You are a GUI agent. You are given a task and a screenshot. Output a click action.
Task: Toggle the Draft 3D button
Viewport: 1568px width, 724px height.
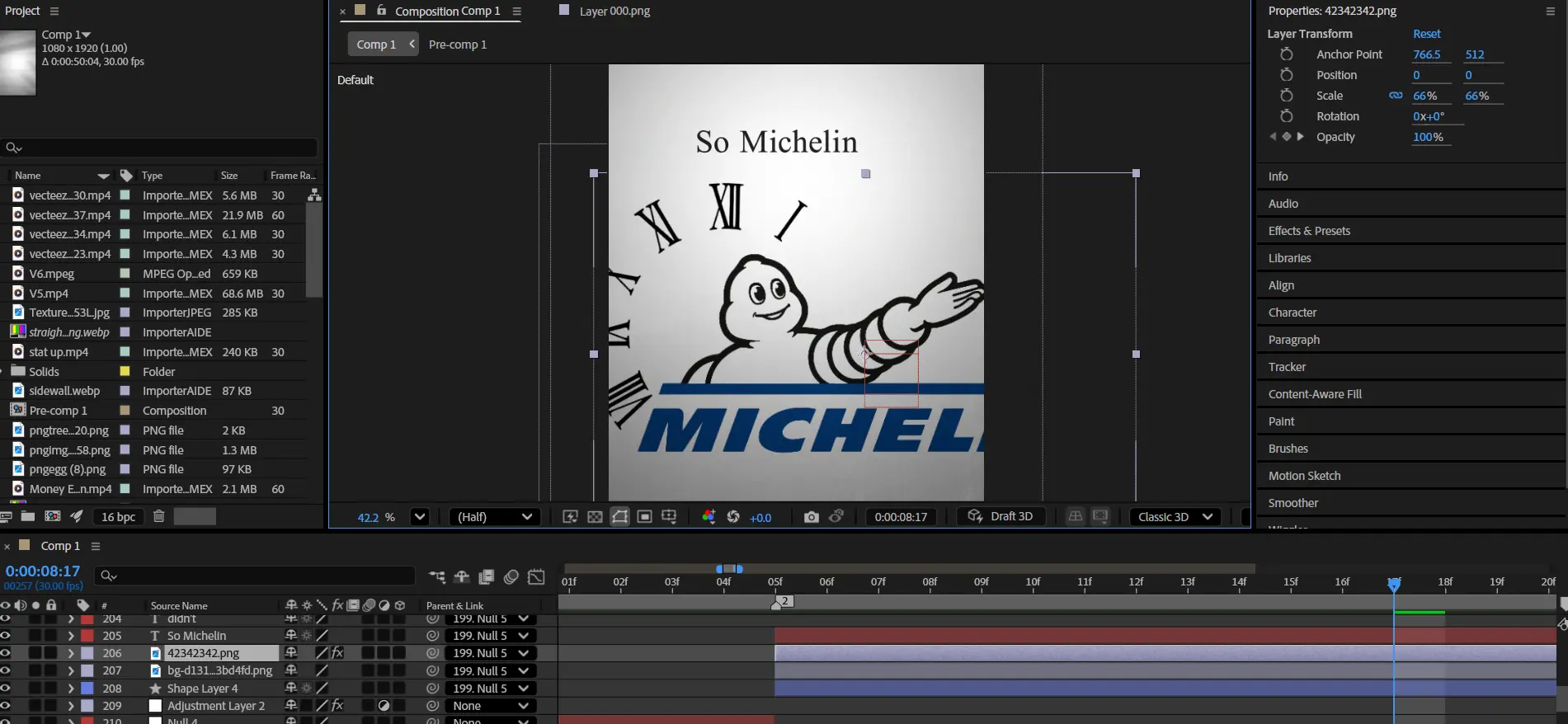pos(1001,516)
